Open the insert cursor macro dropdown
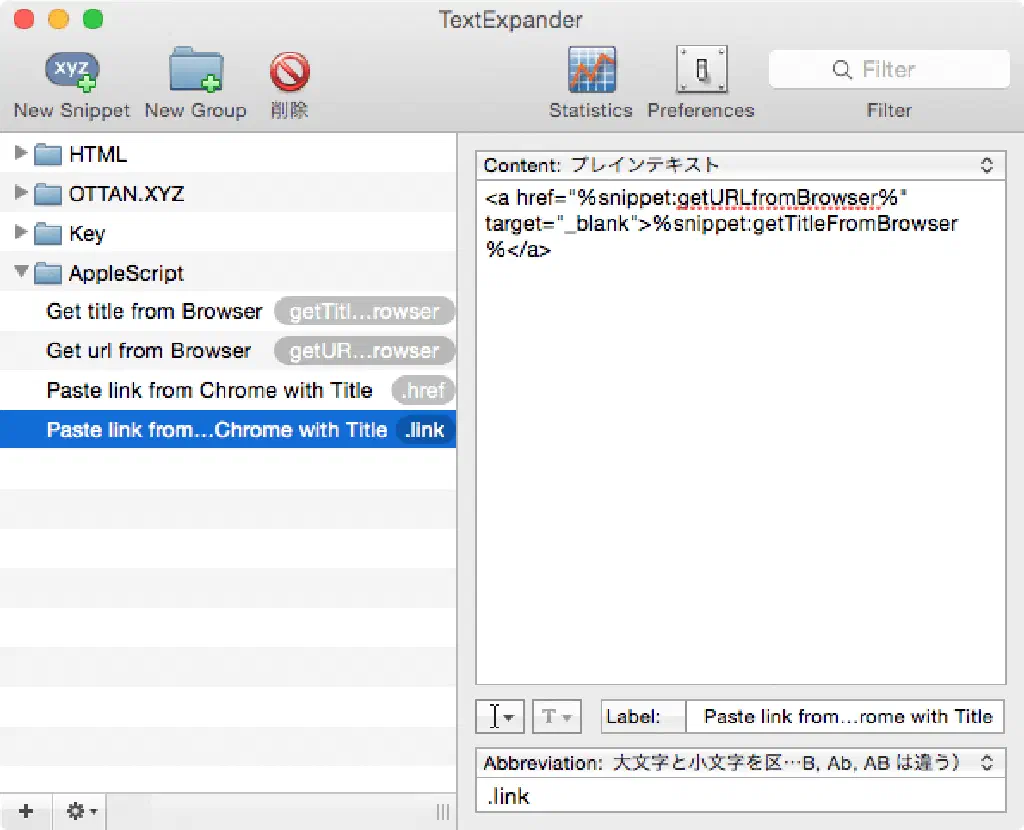1024x830 pixels. [500, 717]
